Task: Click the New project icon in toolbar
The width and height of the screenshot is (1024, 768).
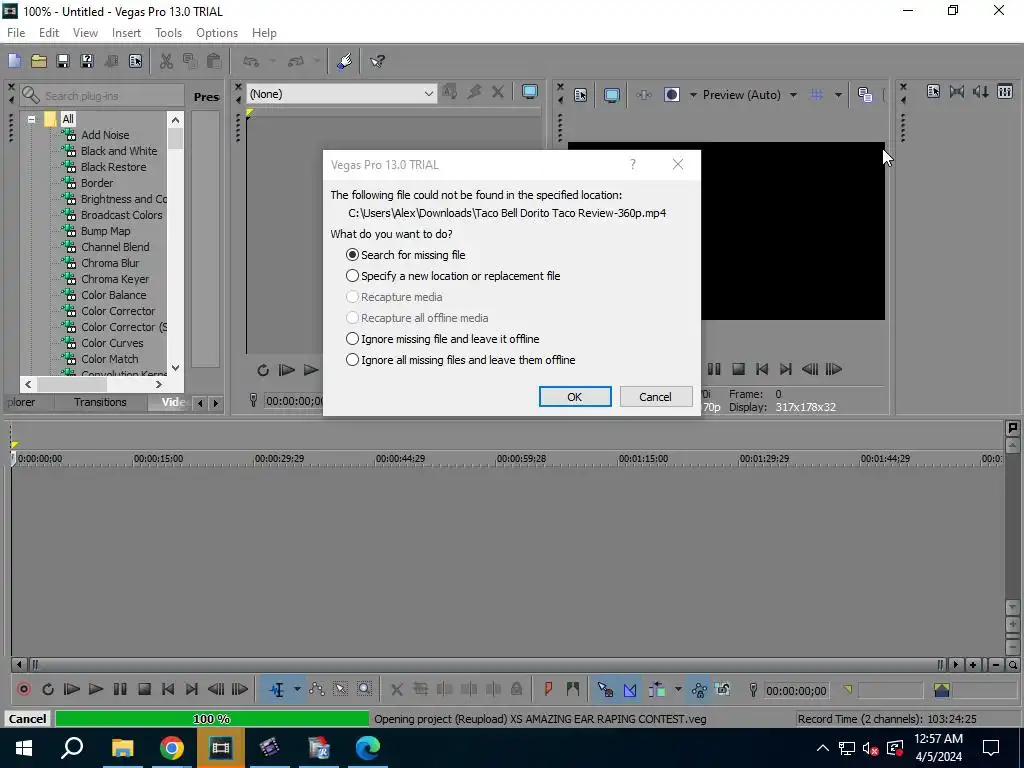Action: coord(14,61)
